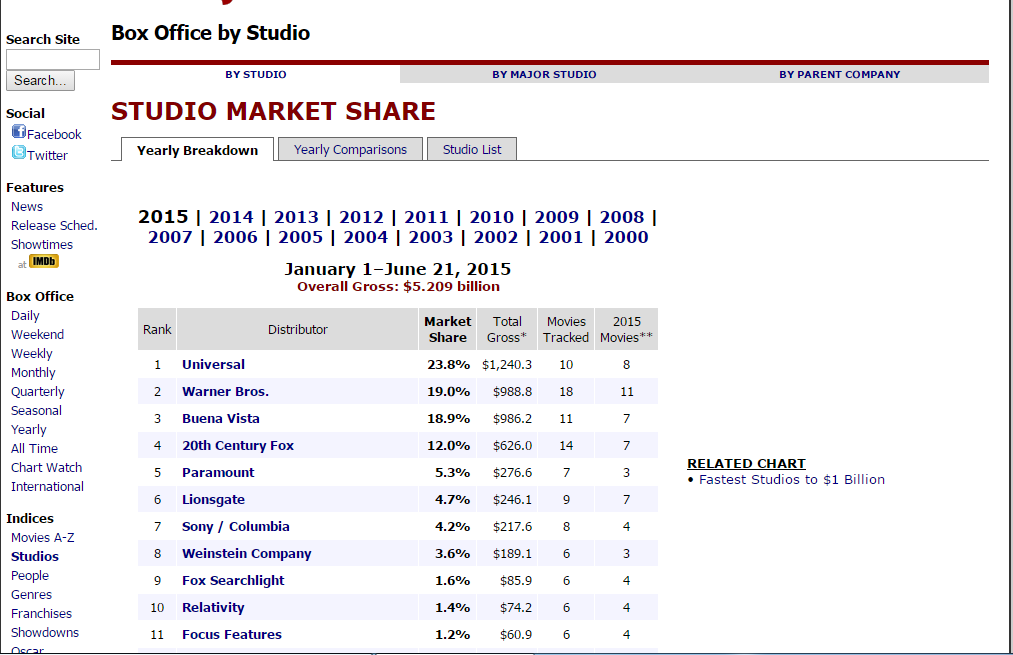Switch to the BY PARENT COMPANY tab
The width and height of the screenshot is (1013, 655).
[839, 74]
